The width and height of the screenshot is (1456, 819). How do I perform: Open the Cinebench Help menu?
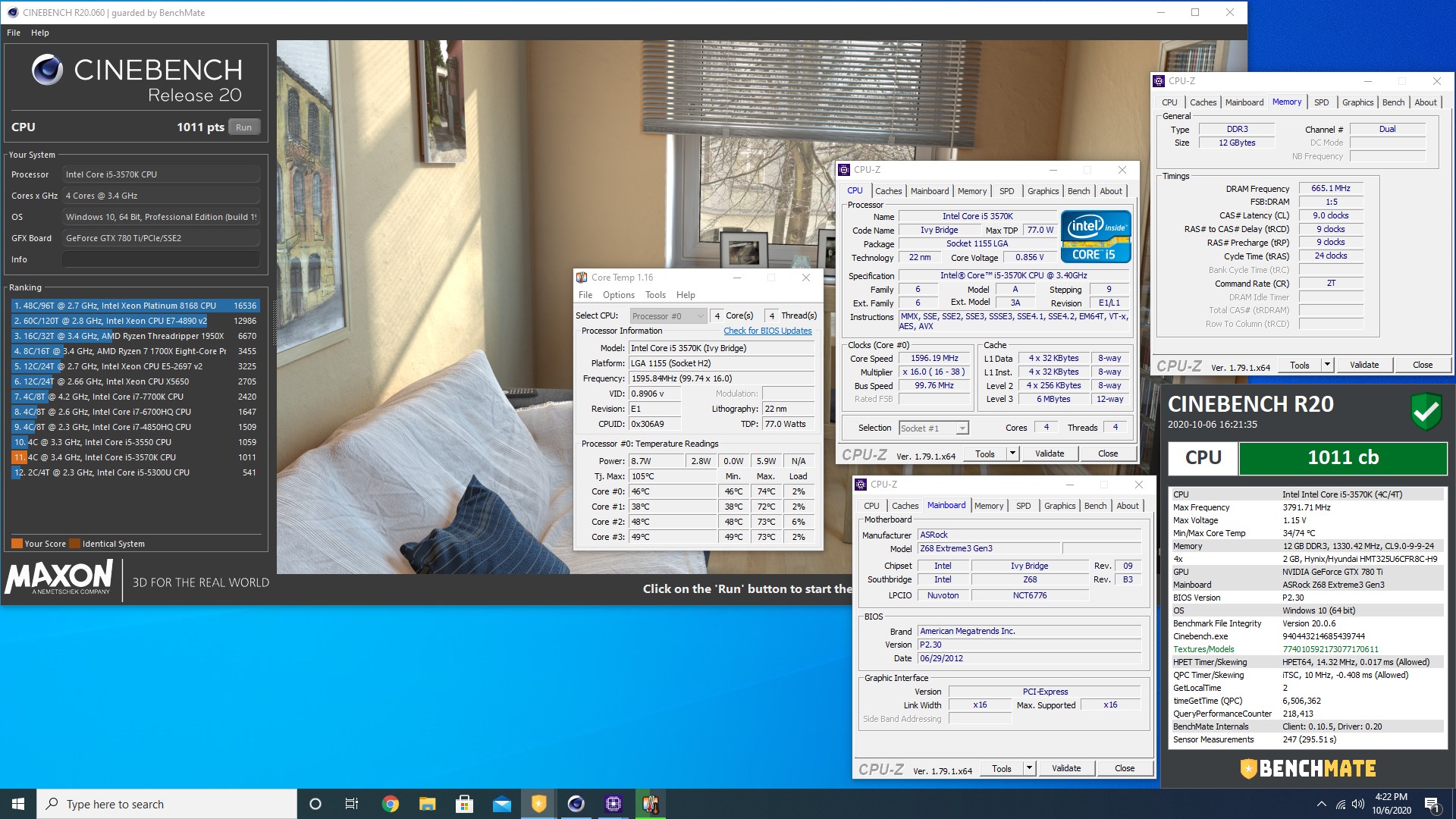40,33
